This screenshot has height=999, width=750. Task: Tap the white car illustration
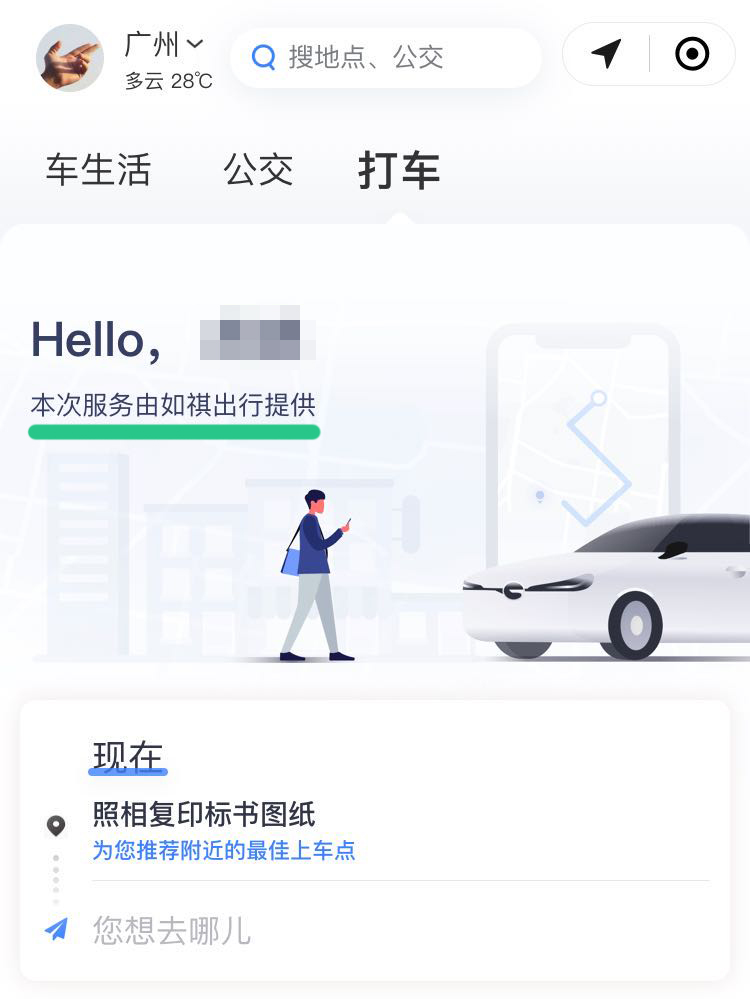(606, 586)
